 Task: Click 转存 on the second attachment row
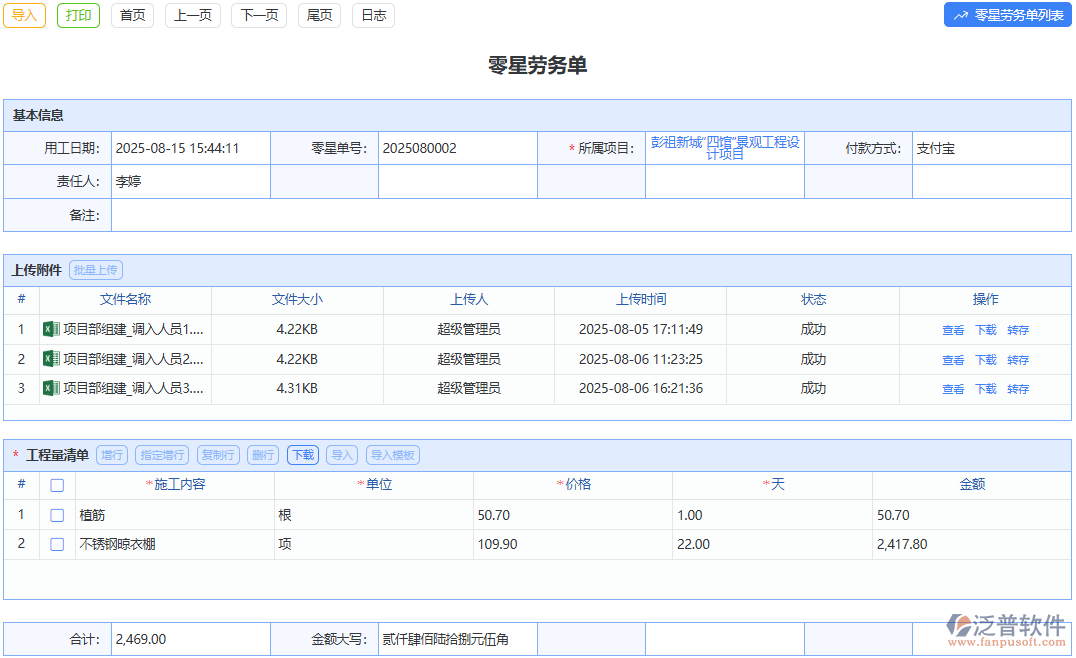click(x=1019, y=359)
